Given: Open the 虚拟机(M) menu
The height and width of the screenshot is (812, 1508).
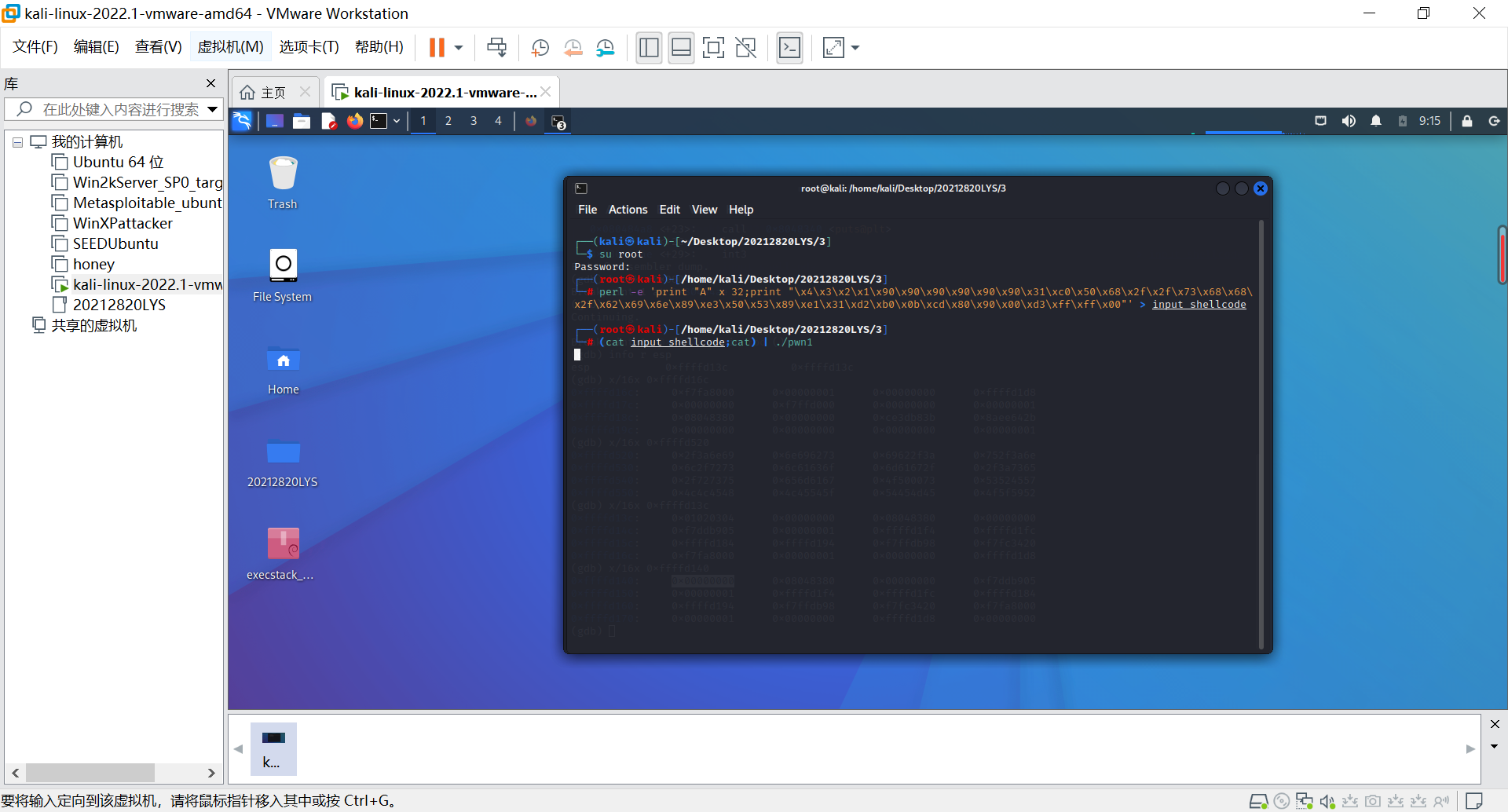Looking at the screenshot, I should coord(230,47).
